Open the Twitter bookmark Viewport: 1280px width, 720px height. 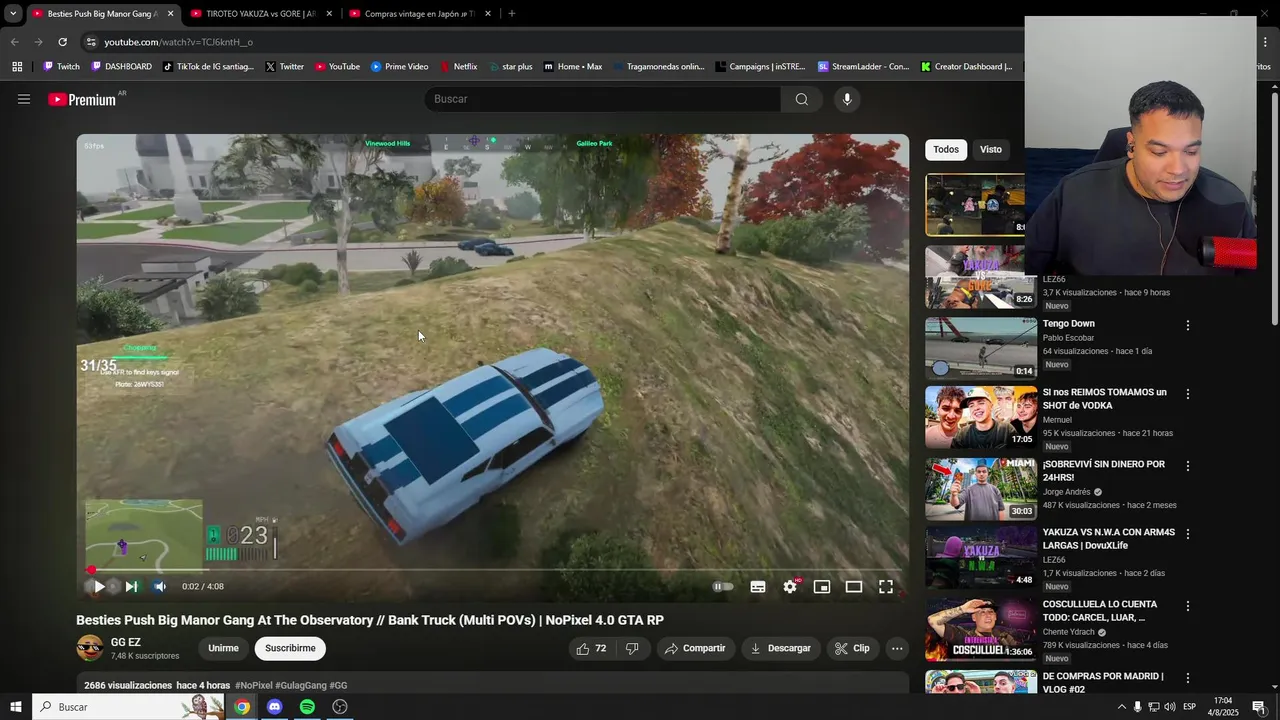[x=285, y=67]
